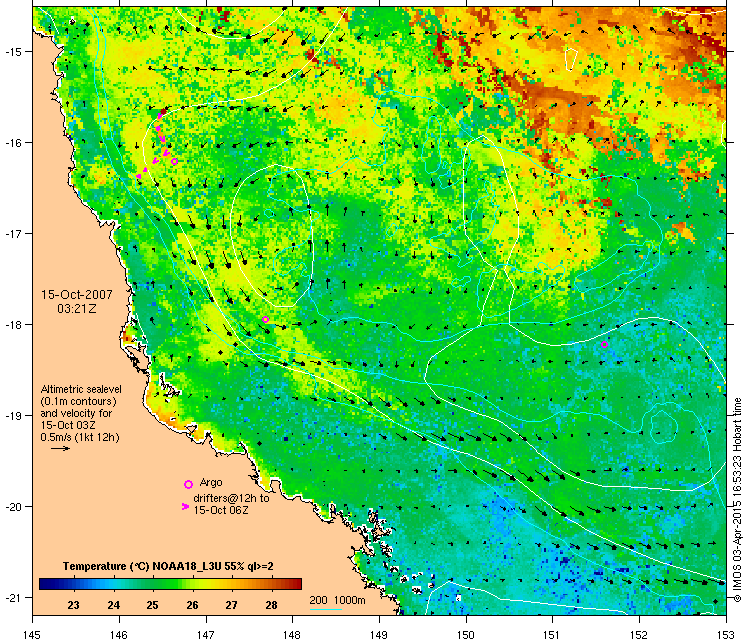Click the dark blue end of temperature bar
The image size is (750, 640).
[x=45, y=584]
